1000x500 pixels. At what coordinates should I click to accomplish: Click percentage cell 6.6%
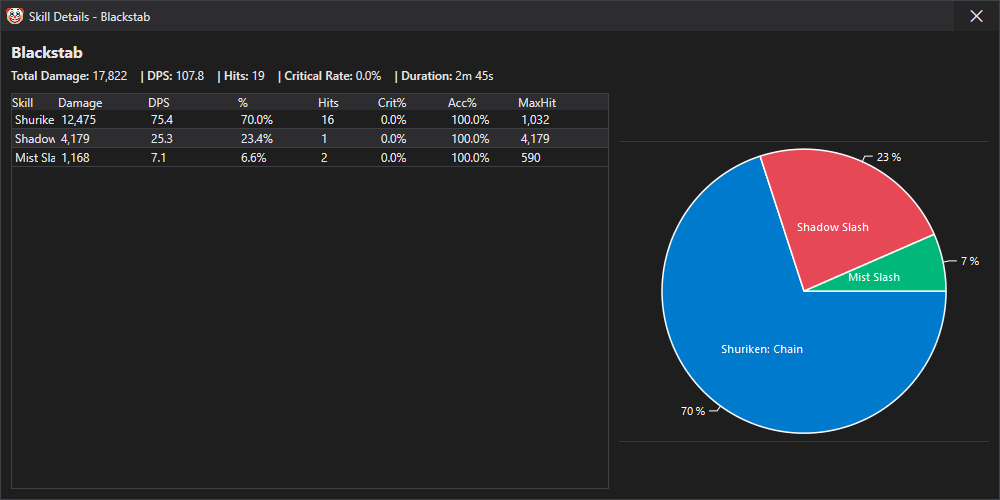pyautogui.click(x=253, y=158)
